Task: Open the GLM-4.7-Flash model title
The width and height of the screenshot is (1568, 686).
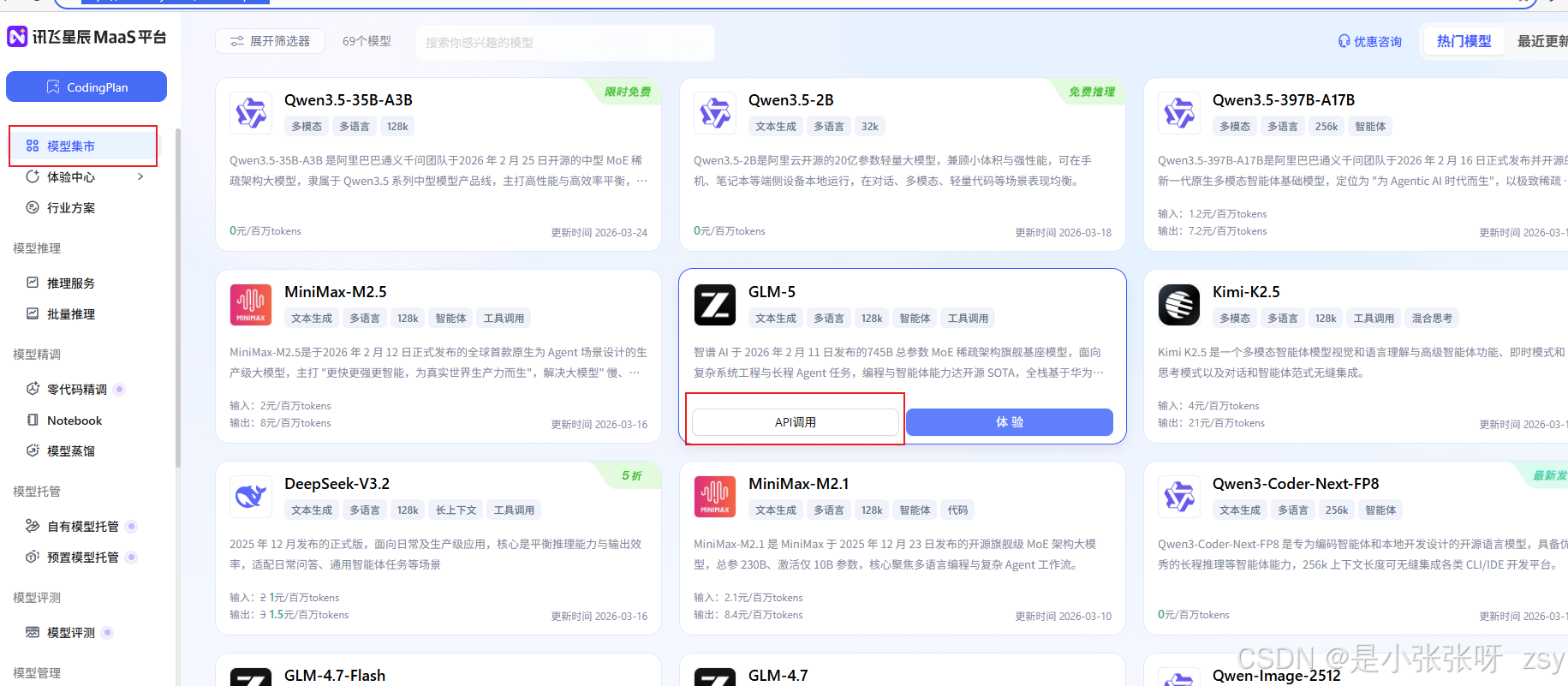Action: coord(335,676)
